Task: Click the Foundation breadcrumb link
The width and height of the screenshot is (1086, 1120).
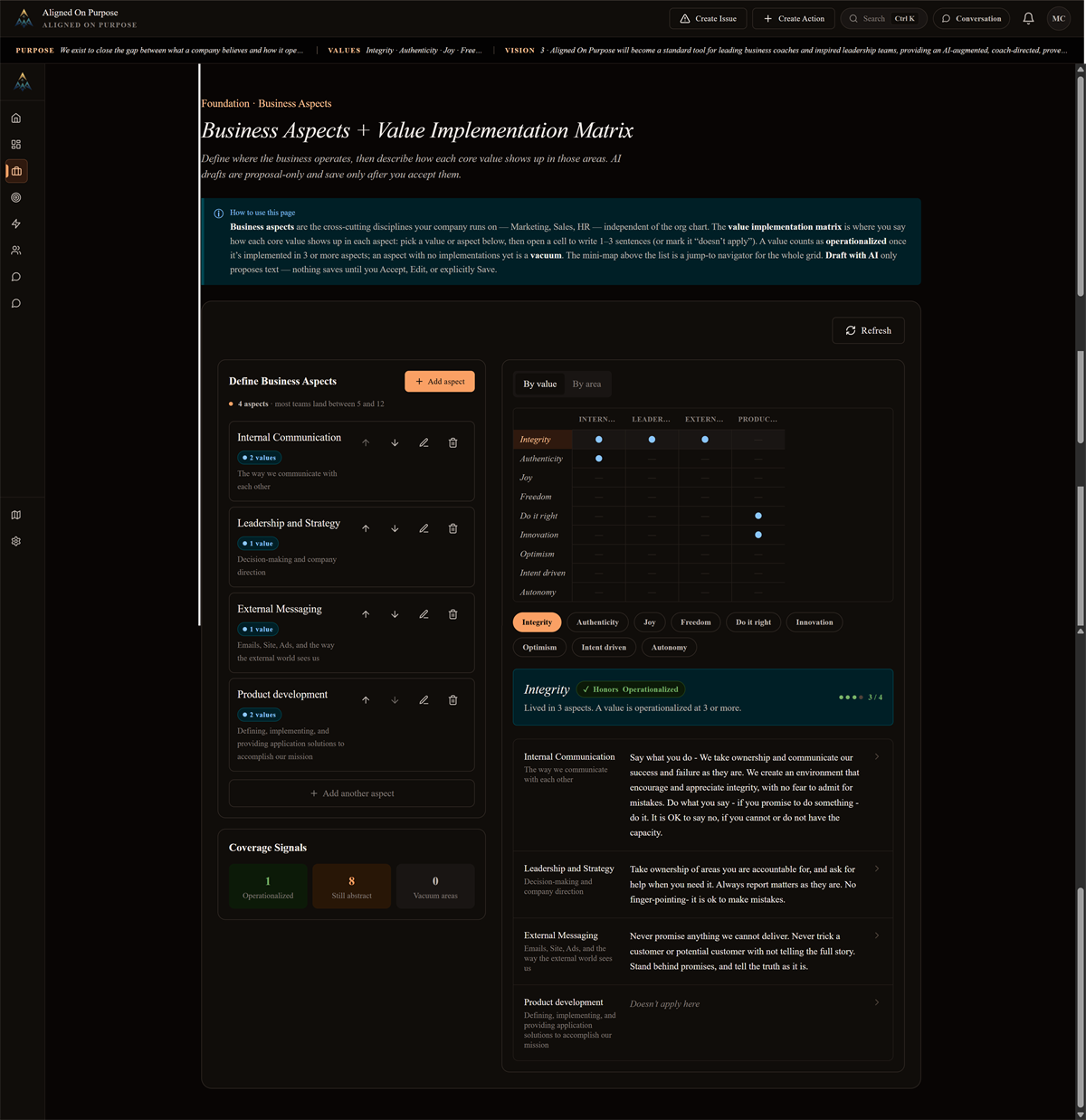Action: pyautogui.click(x=225, y=104)
